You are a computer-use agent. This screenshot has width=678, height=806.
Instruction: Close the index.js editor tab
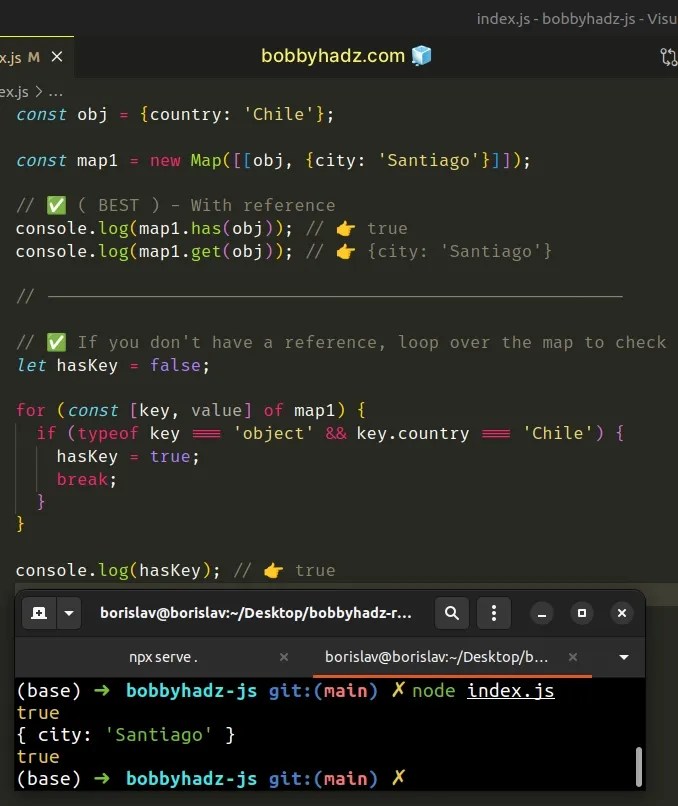(57, 57)
